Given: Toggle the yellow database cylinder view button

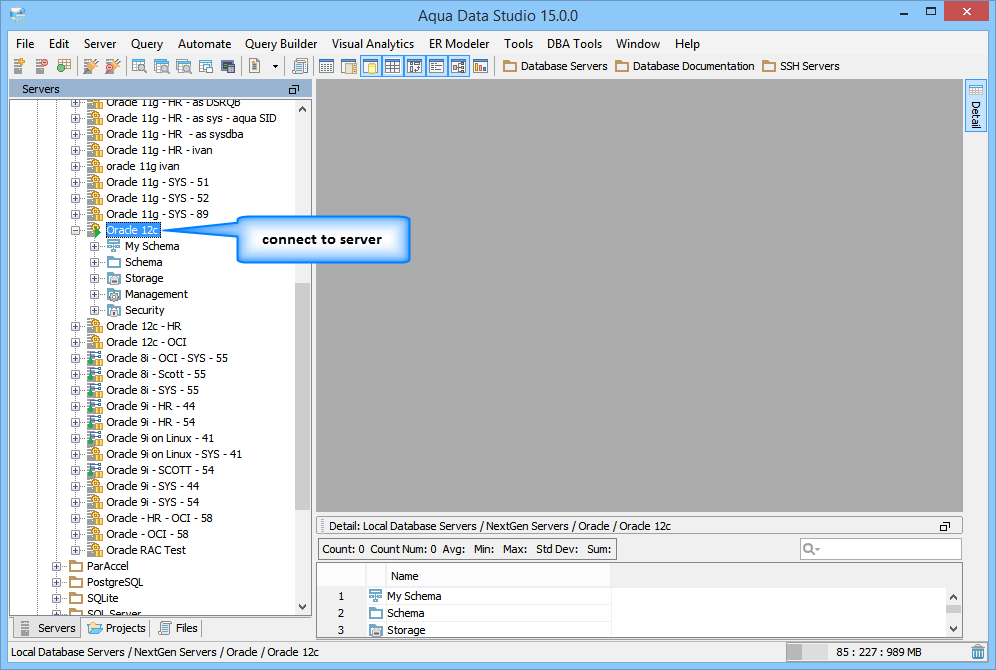Looking at the screenshot, I should coord(370,65).
